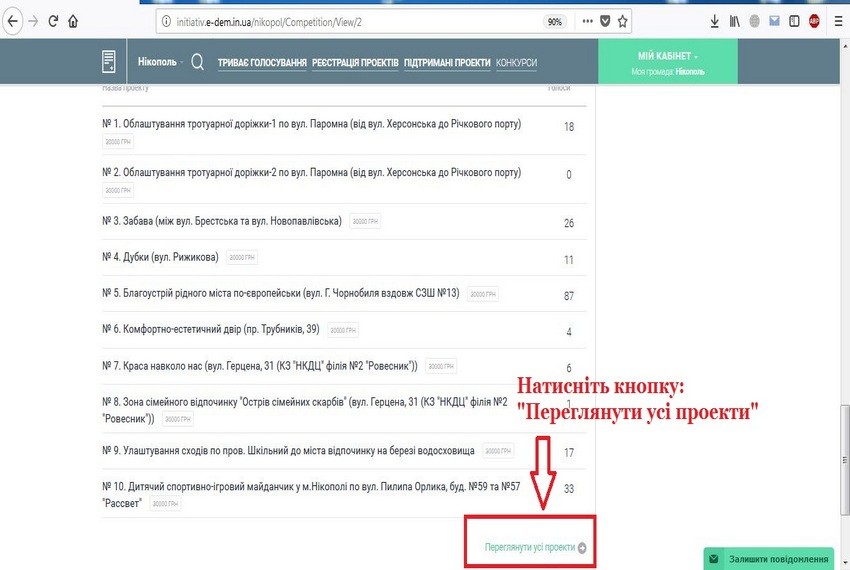Open the library bookshelf icon
The width and height of the screenshot is (850, 570).
735,22
